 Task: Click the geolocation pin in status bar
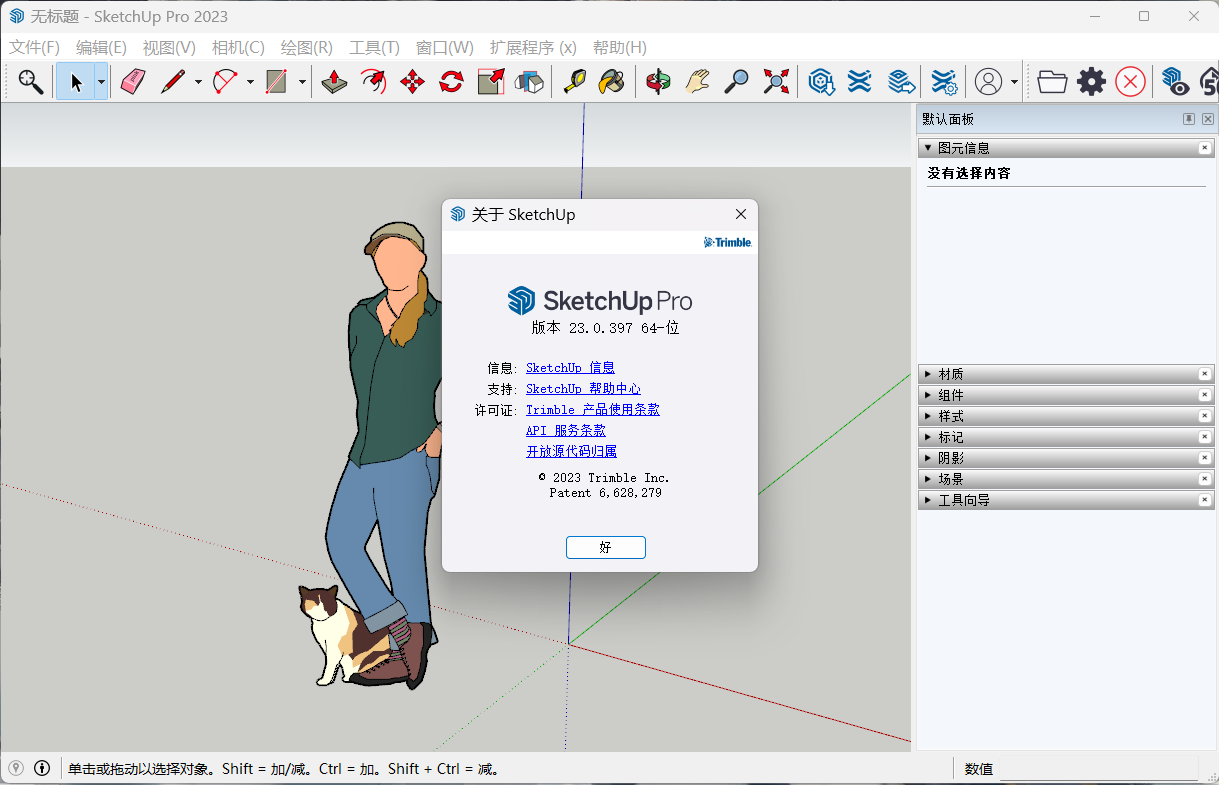tap(16, 768)
